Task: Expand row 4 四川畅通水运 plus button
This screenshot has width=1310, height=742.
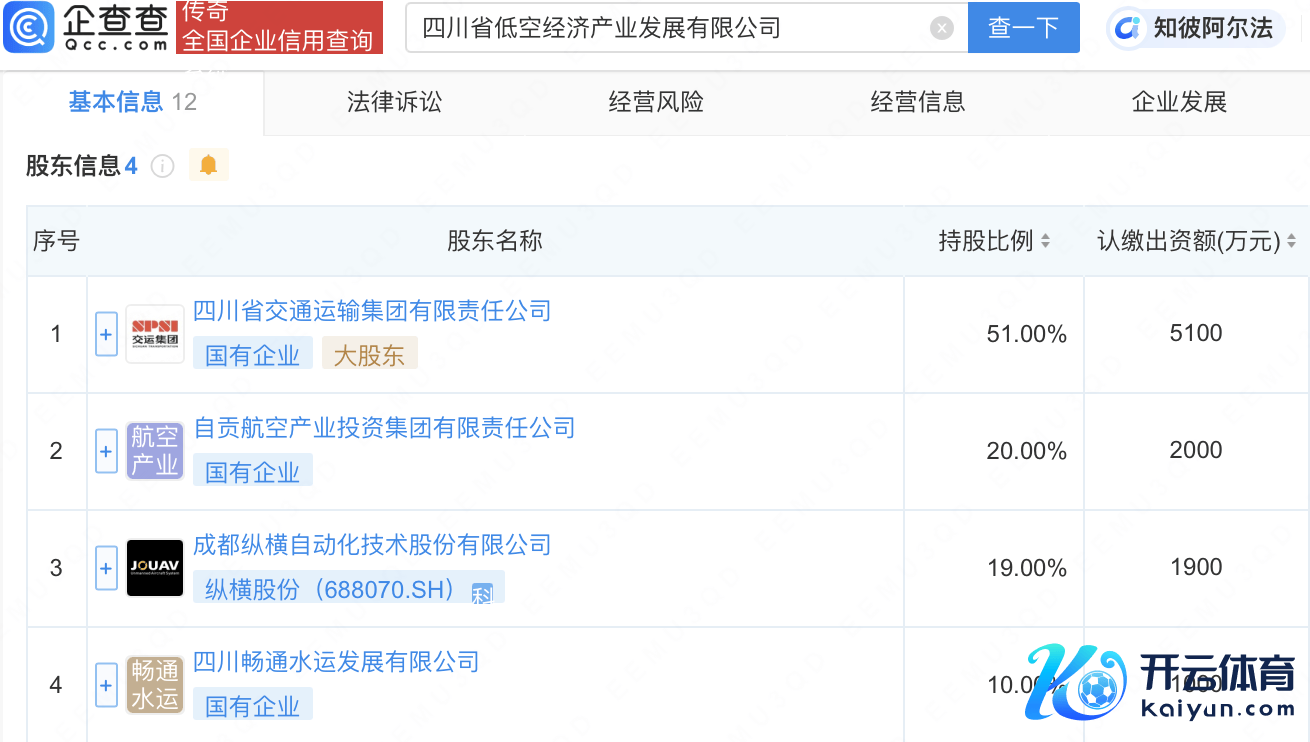Action: [106, 685]
